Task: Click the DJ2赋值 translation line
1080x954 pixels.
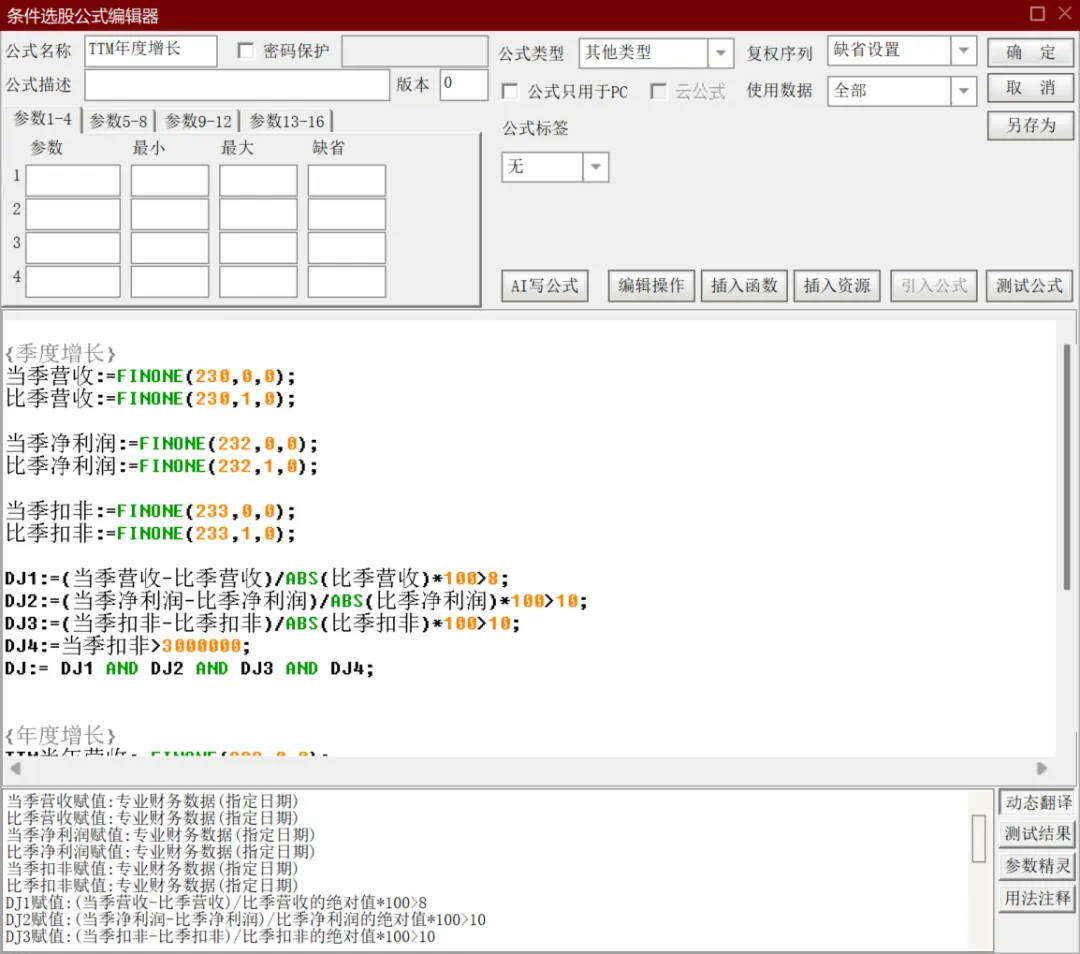Action: [x=246, y=920]
